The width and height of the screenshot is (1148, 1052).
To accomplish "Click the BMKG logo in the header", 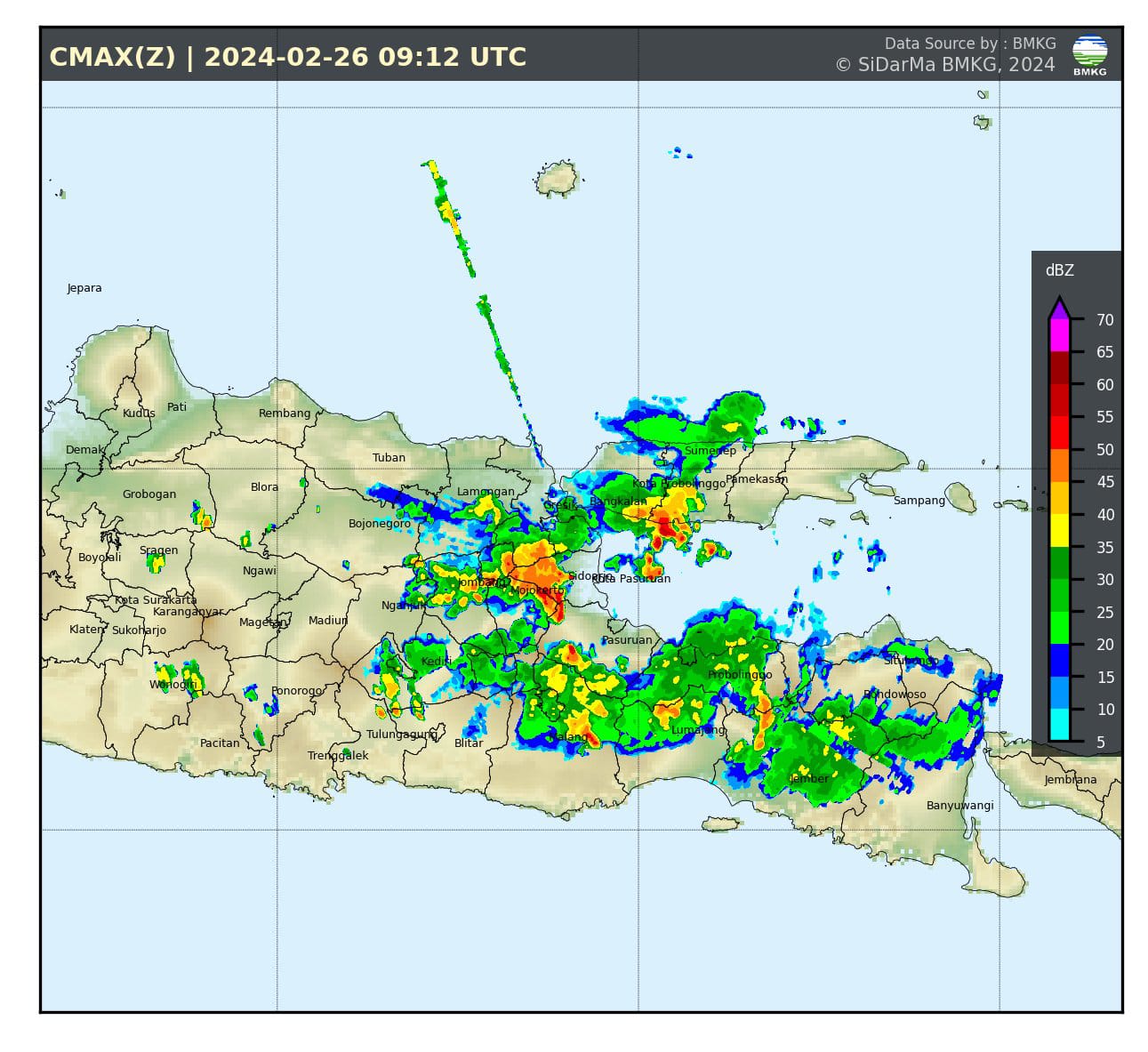I will [x=1089, y=55].
